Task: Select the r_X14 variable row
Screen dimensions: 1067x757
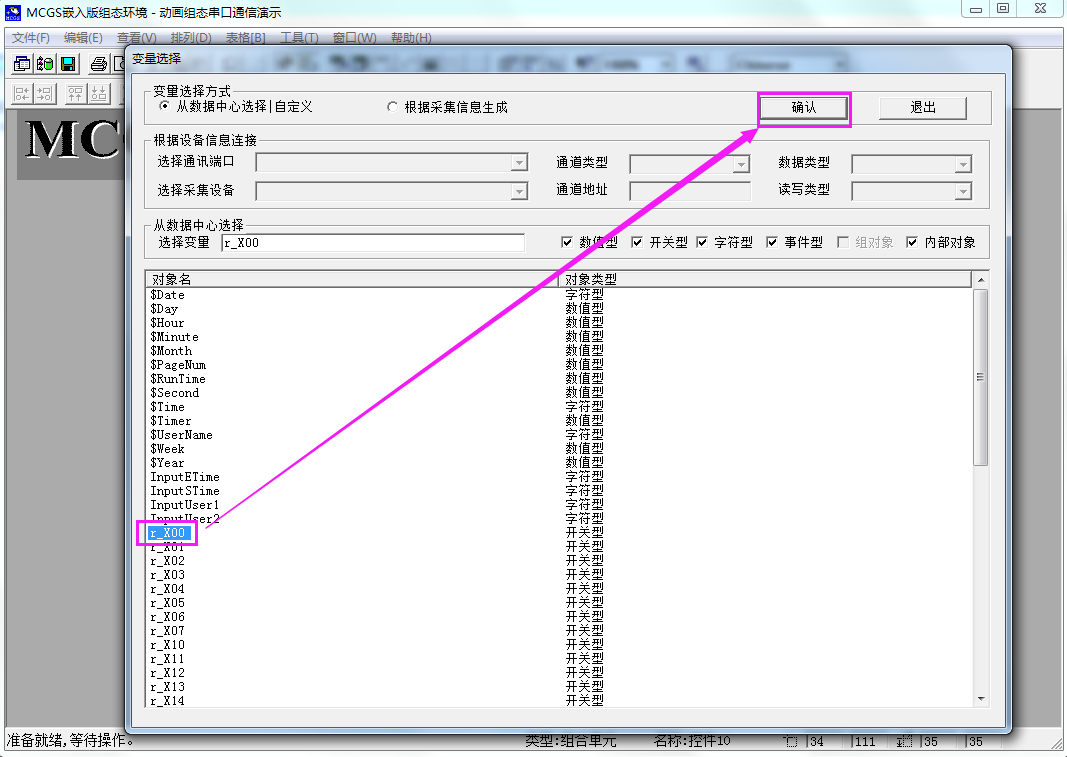Action: pos(167,700)
